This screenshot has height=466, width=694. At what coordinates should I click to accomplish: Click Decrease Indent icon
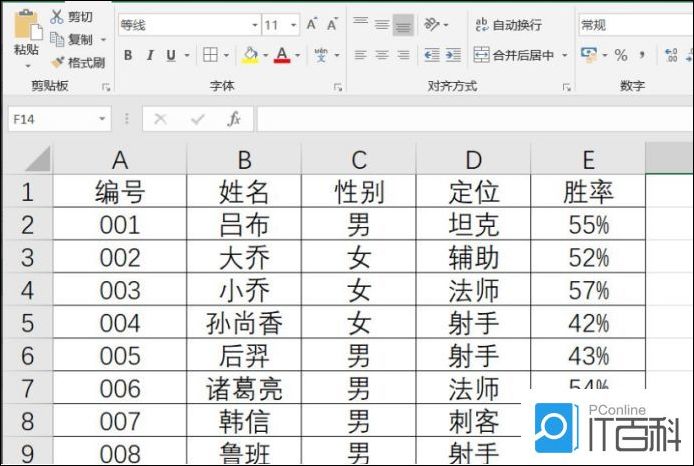(432, 55)
